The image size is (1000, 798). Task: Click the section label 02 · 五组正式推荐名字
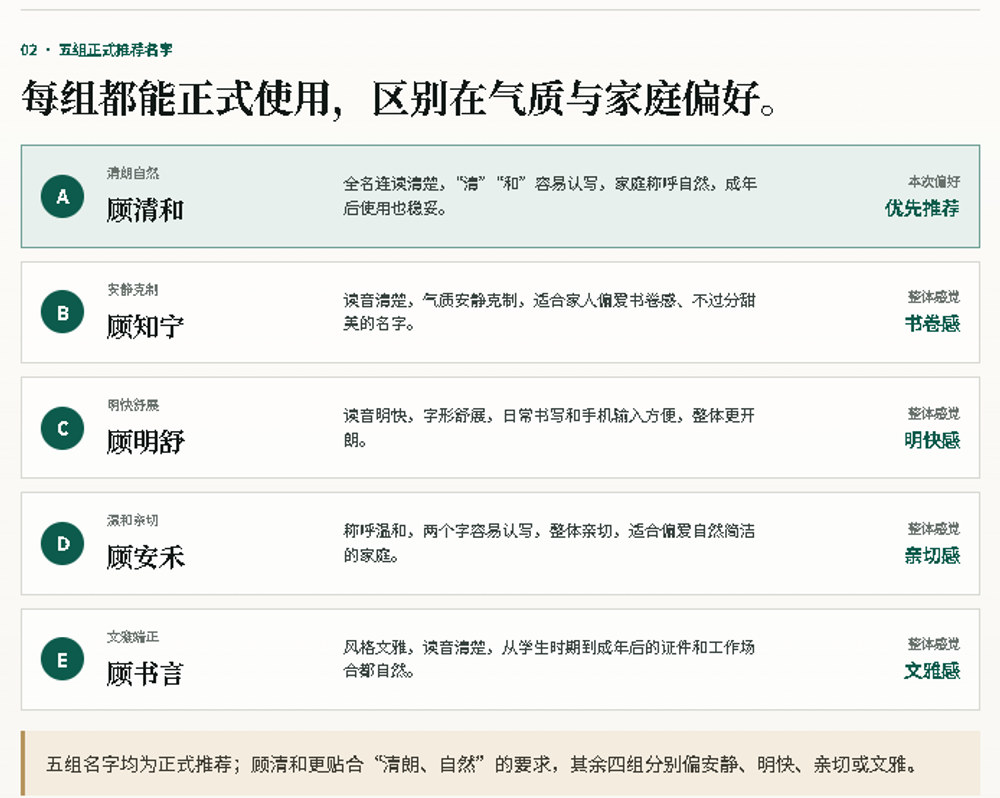[x=96, y=50]
